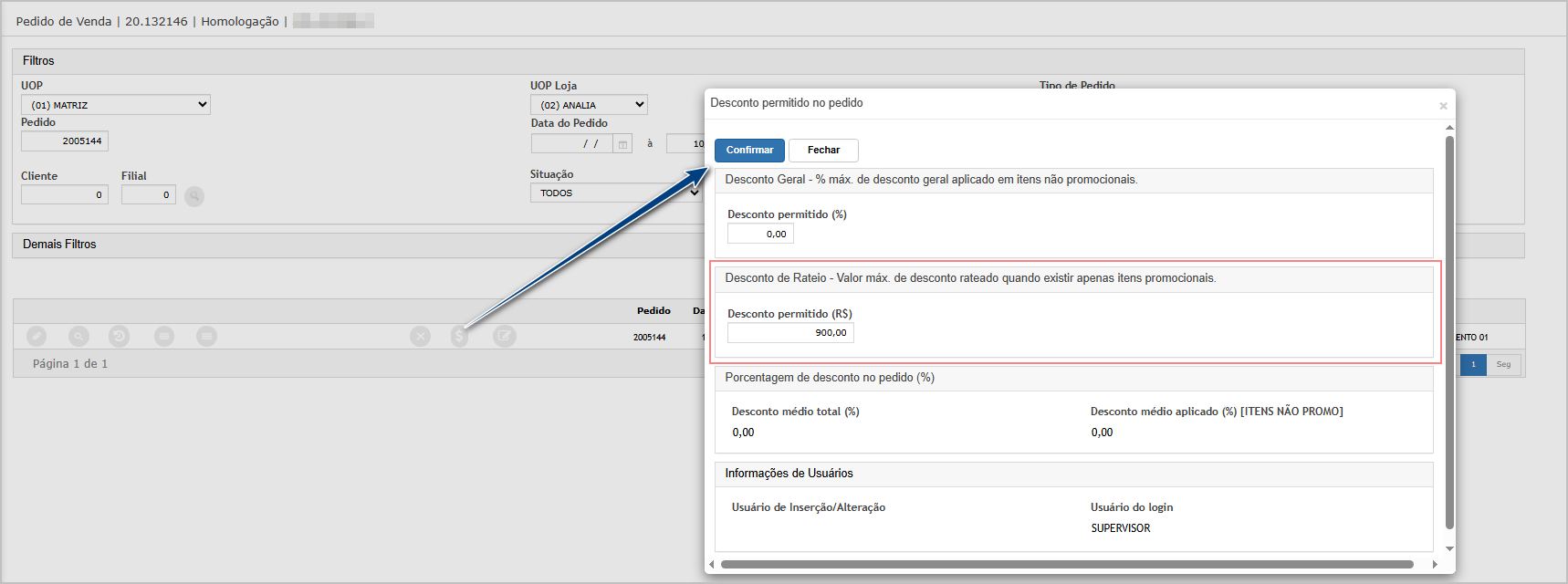Click the edit note icon beside dollar icon
The height and width of the screenshot is (584, 1568).
[504, 337]
